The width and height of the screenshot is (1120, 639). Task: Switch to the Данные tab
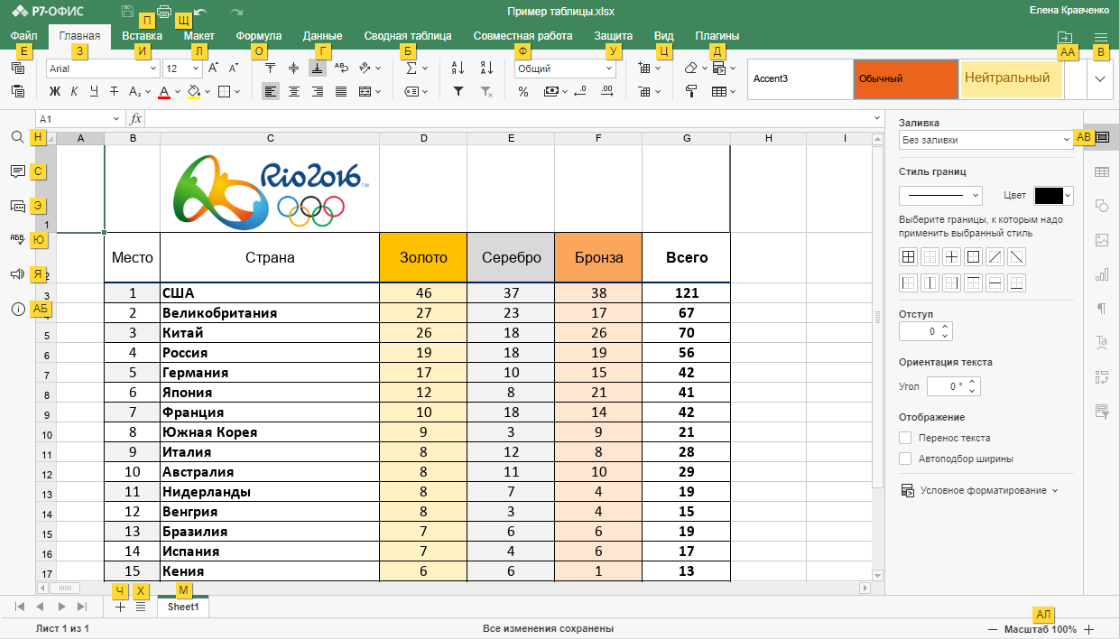[x=322, y=36]
